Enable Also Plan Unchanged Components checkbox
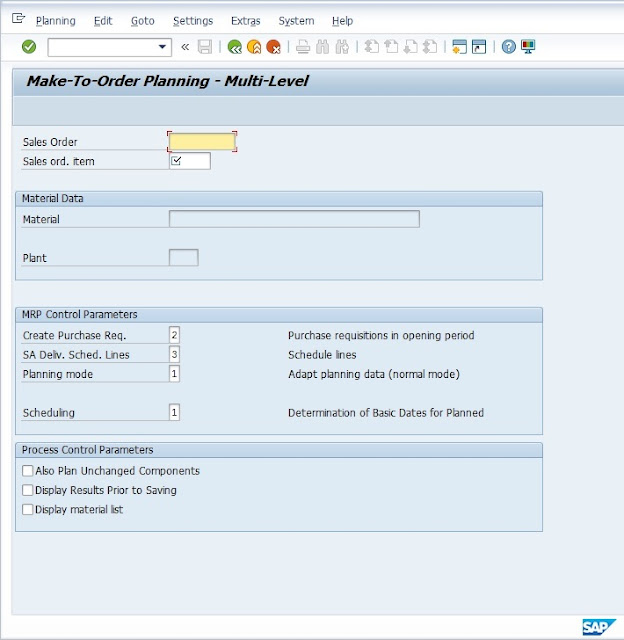Image resolution: width=624 pixels, height=640 pixels. pos(28,471)
